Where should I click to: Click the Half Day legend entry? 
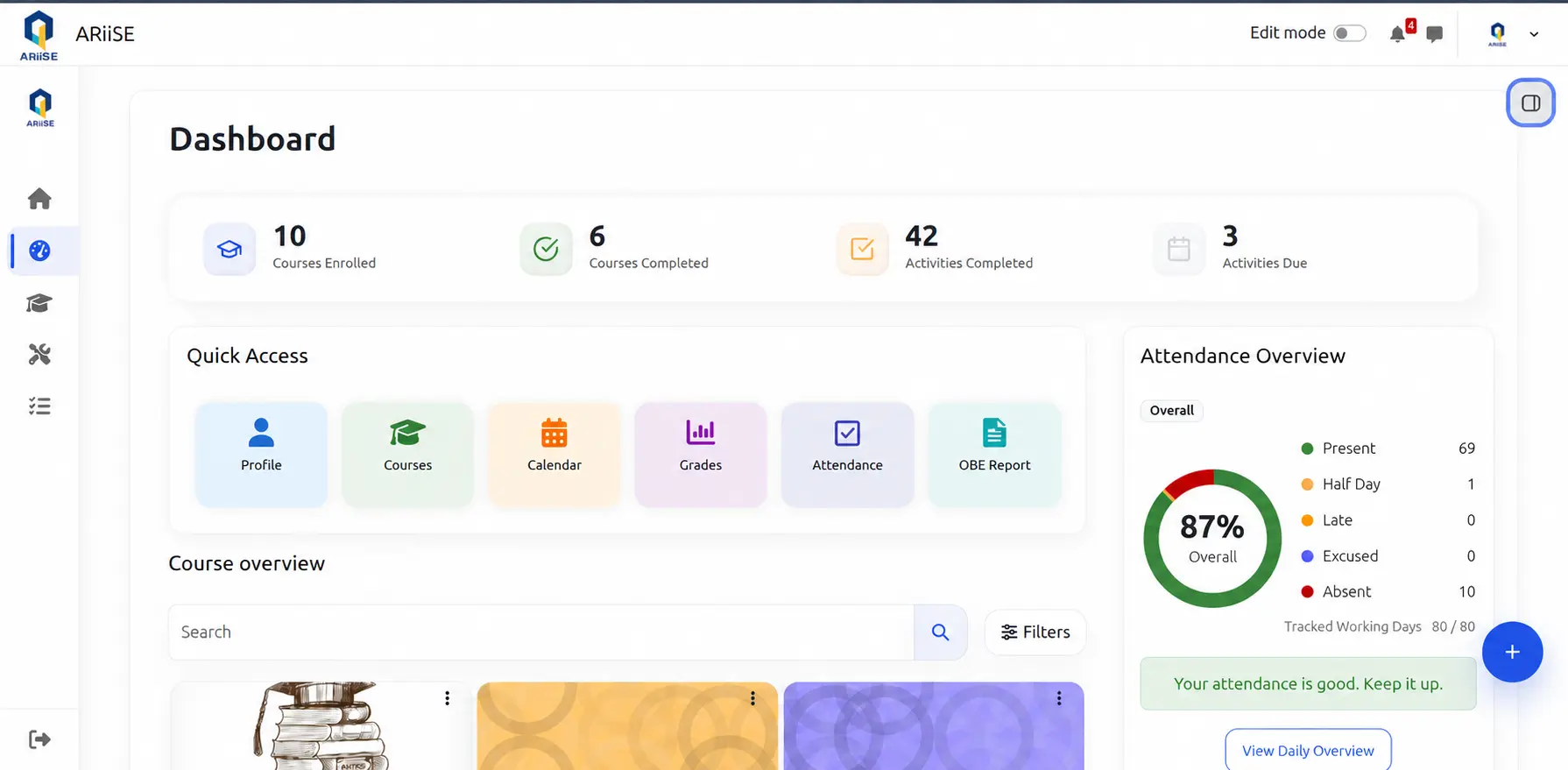click(1388, 484)
